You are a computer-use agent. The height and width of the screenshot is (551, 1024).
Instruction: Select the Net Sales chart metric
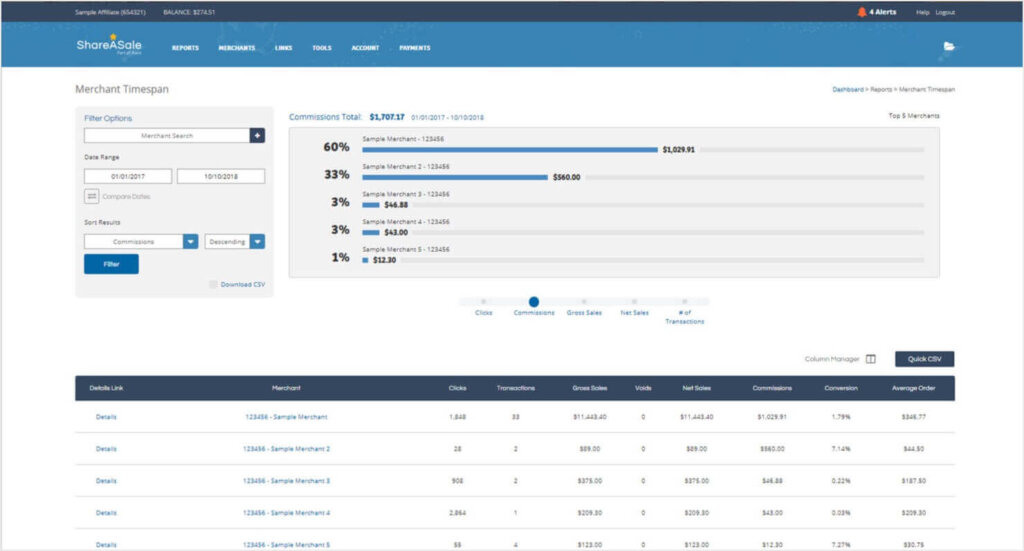634,302
